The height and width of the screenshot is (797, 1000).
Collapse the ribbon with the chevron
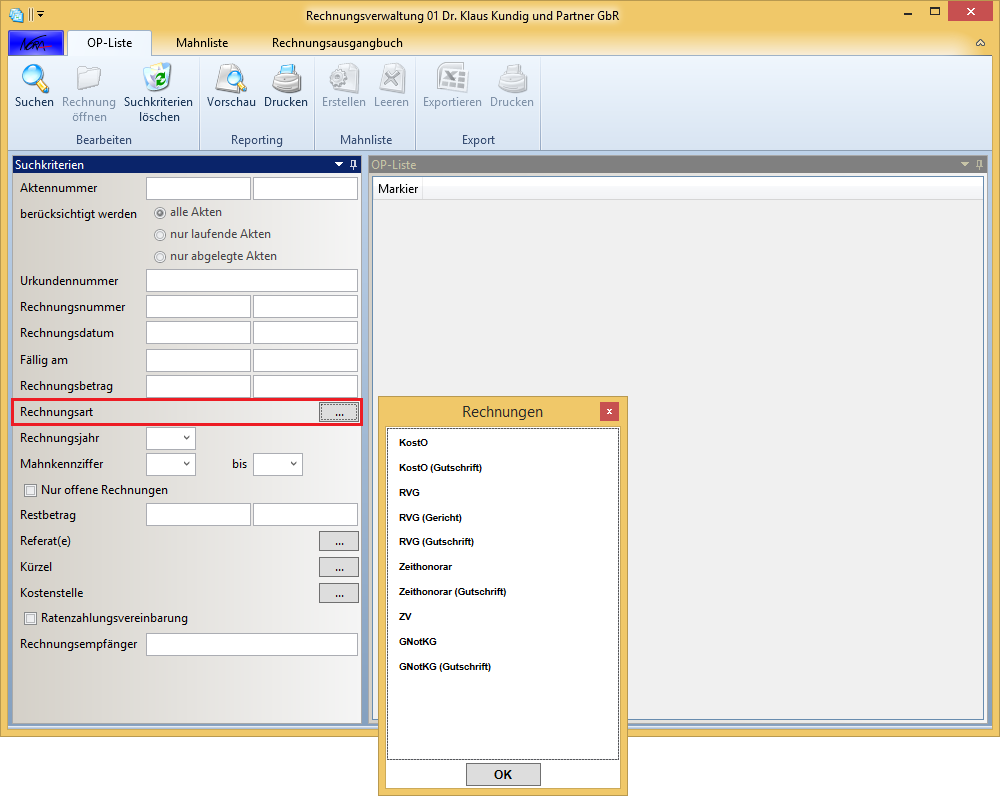980,44
